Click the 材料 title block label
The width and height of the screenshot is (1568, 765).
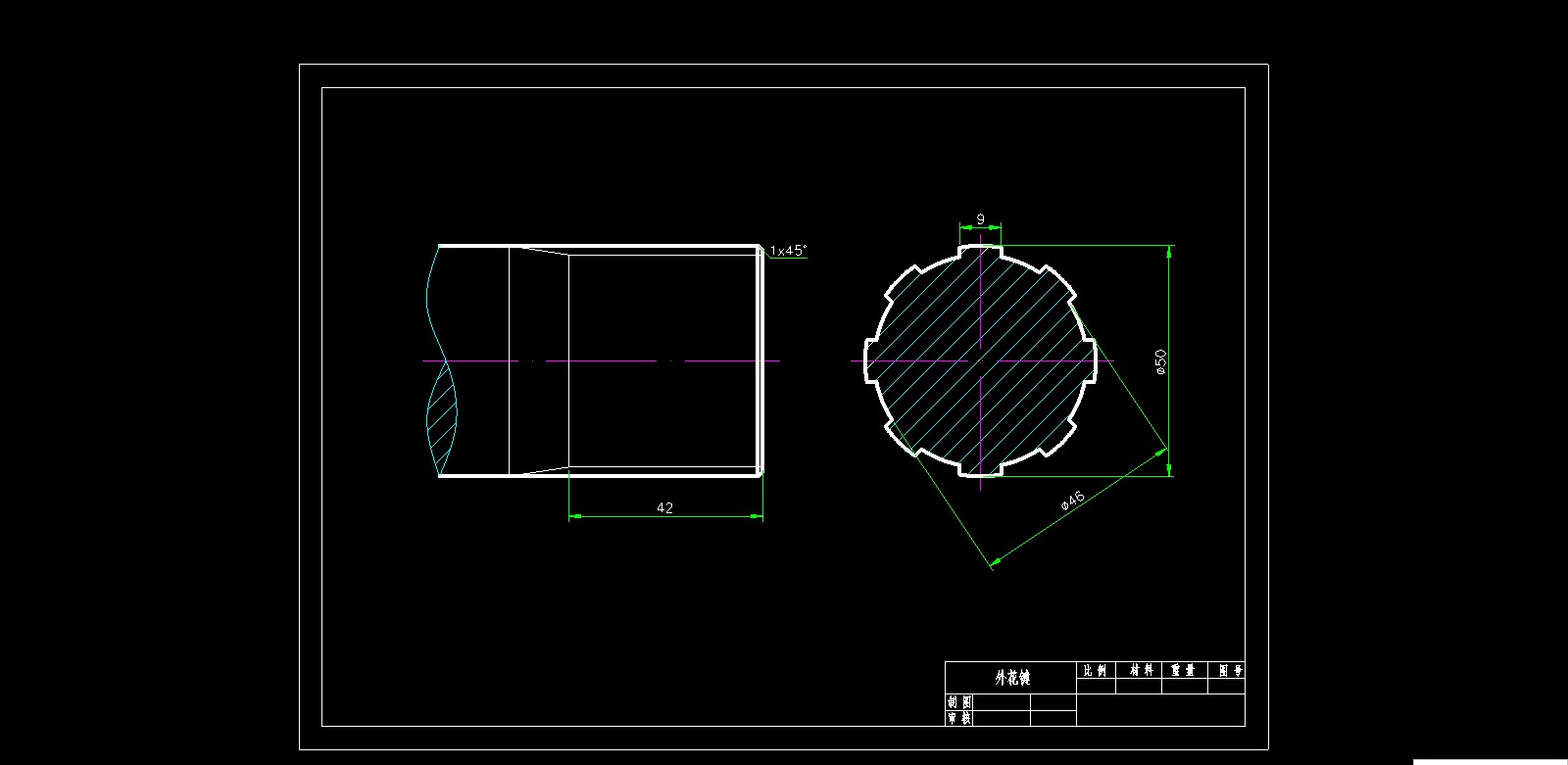pos(1140,671)
